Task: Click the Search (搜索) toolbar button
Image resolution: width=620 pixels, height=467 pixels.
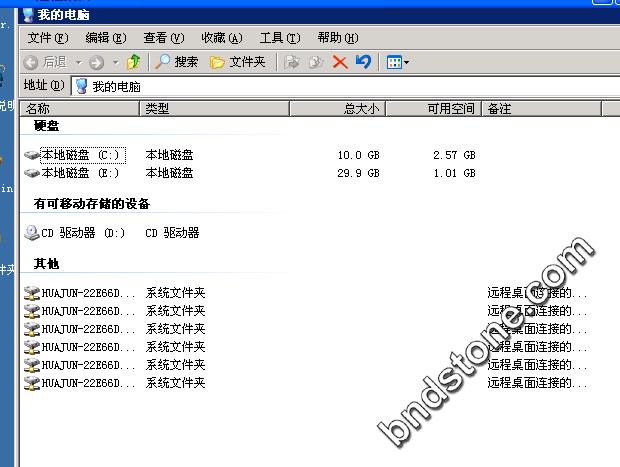Action: (x=177, y=62)
